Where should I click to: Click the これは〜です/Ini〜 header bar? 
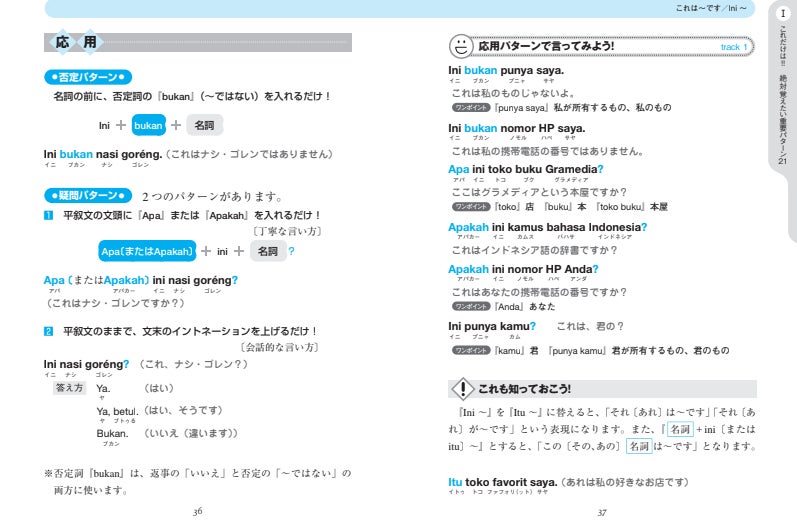400,8
